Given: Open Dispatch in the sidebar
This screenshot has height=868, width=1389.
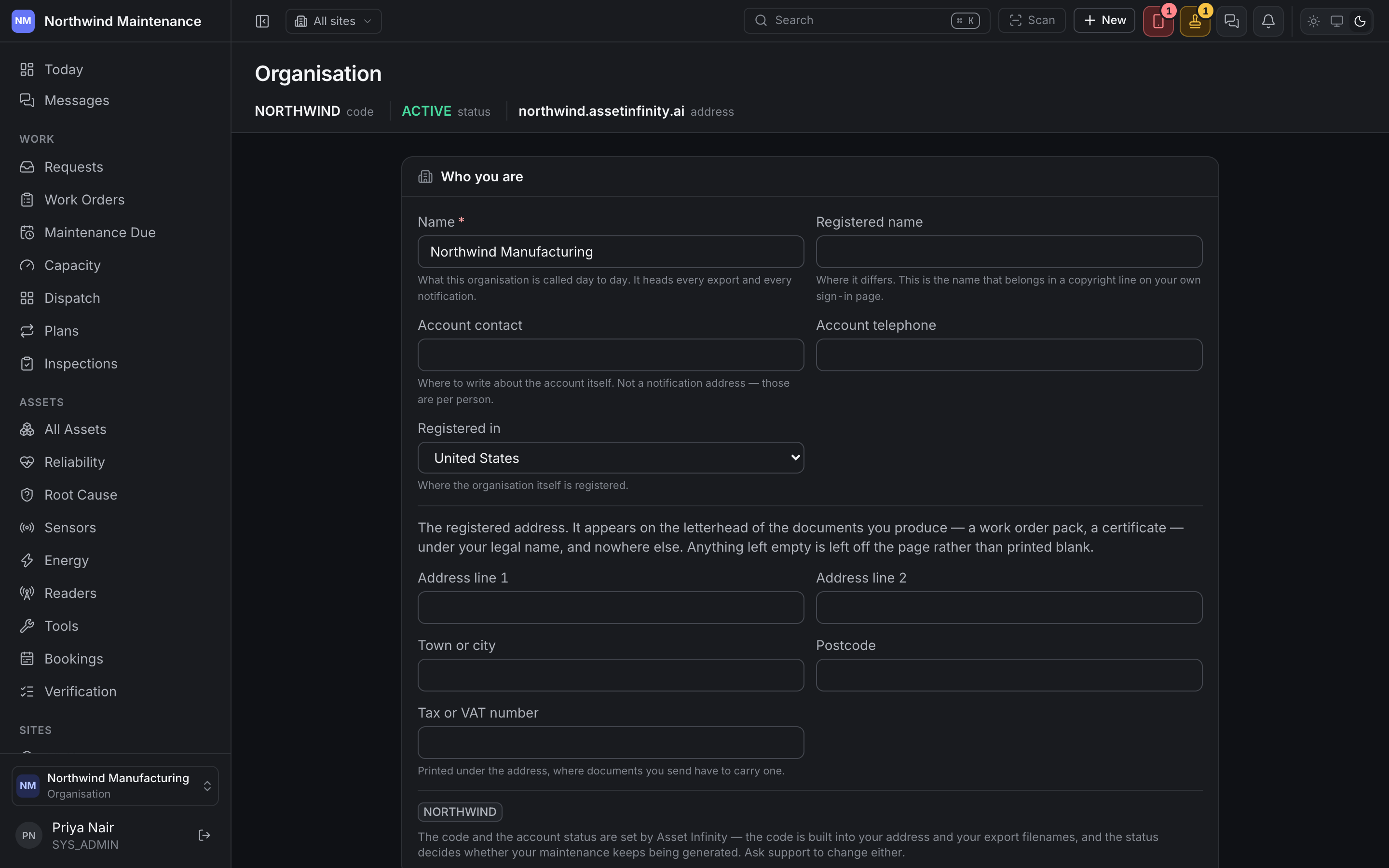Looking at the screenshot, I should click(115, 298).
